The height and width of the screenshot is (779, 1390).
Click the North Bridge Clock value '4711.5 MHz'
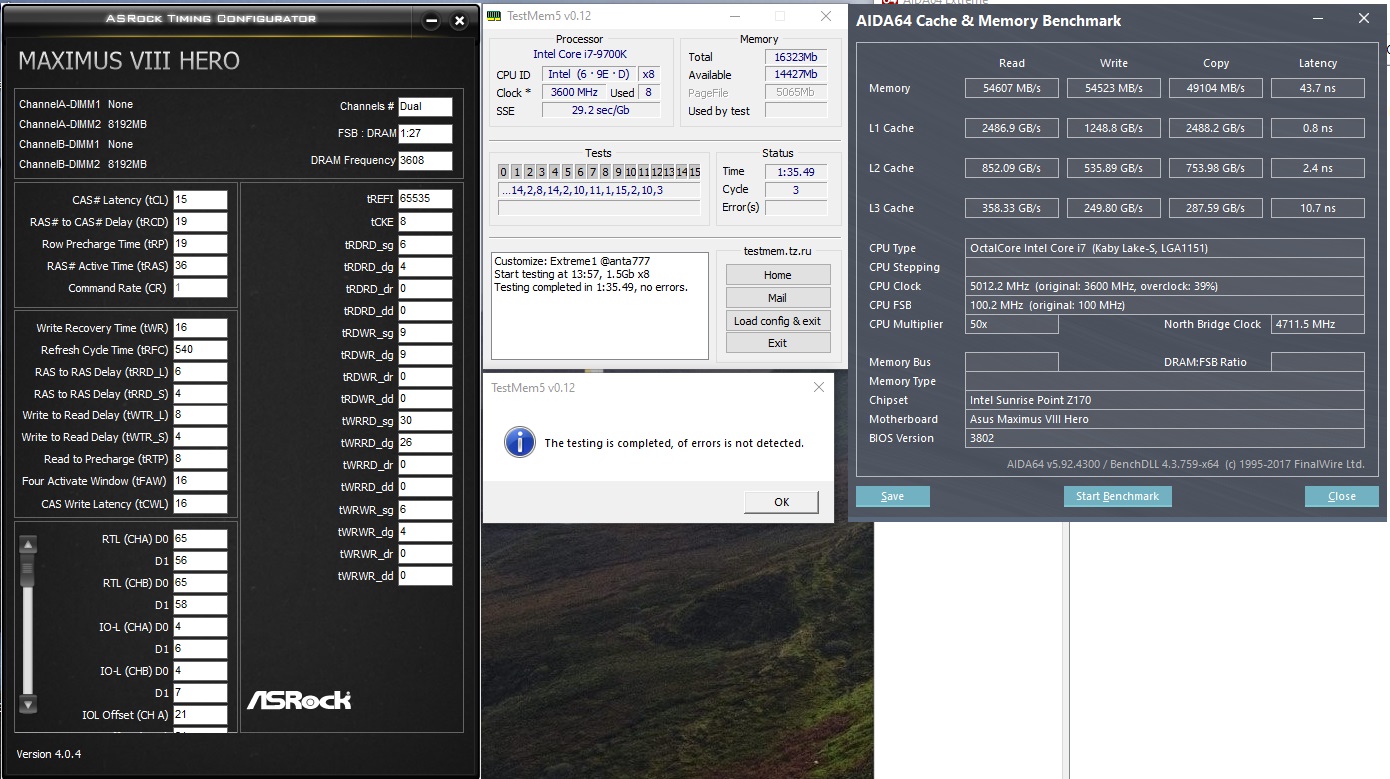(x=1318, y=324)
